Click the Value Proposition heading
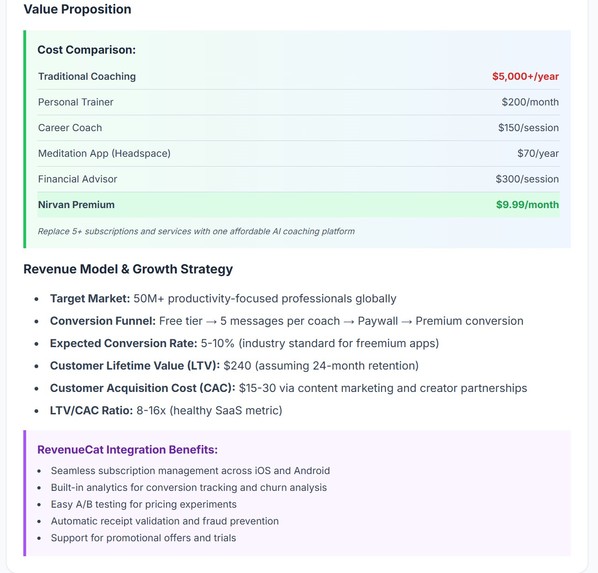 (x=77, y=9)
